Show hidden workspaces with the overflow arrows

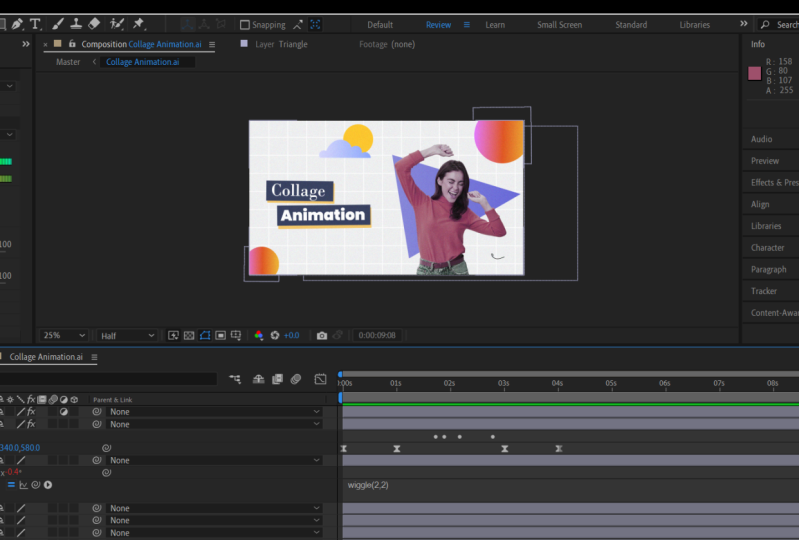[x=743, y=23]
